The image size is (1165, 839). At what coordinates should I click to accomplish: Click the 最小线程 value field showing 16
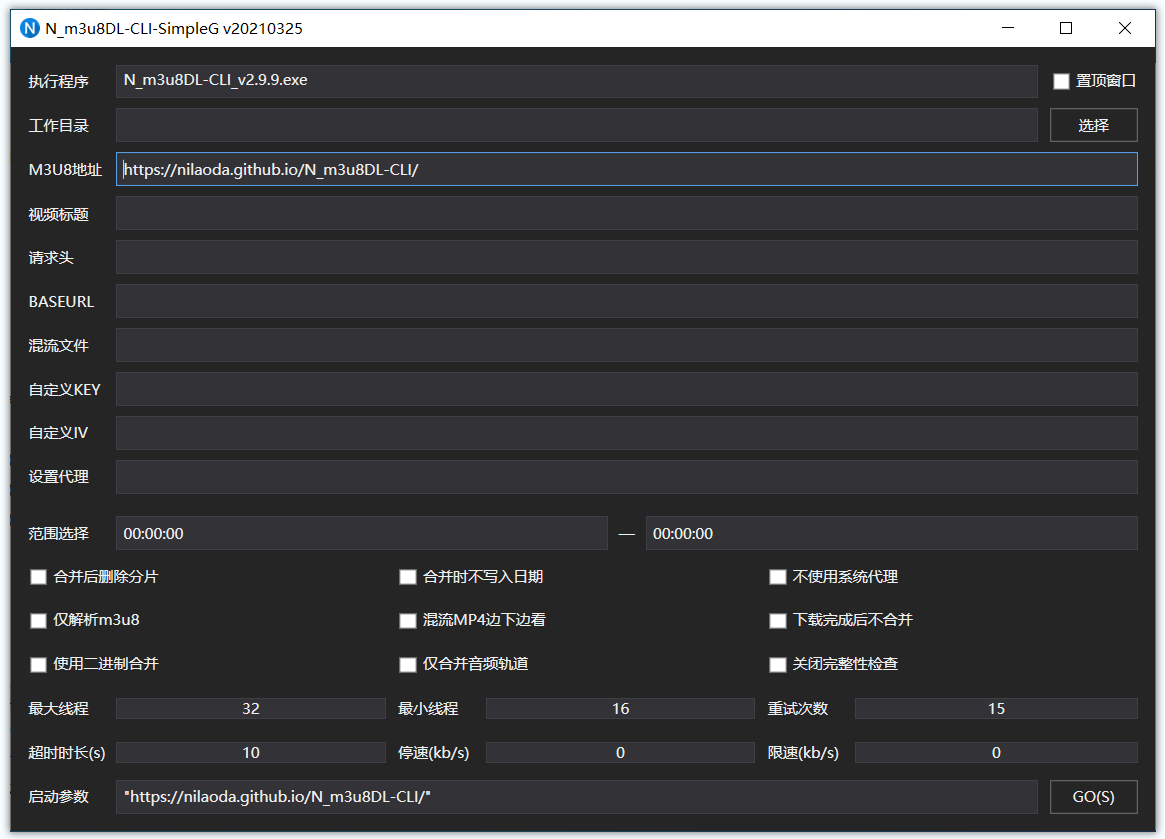click(620, 708)
